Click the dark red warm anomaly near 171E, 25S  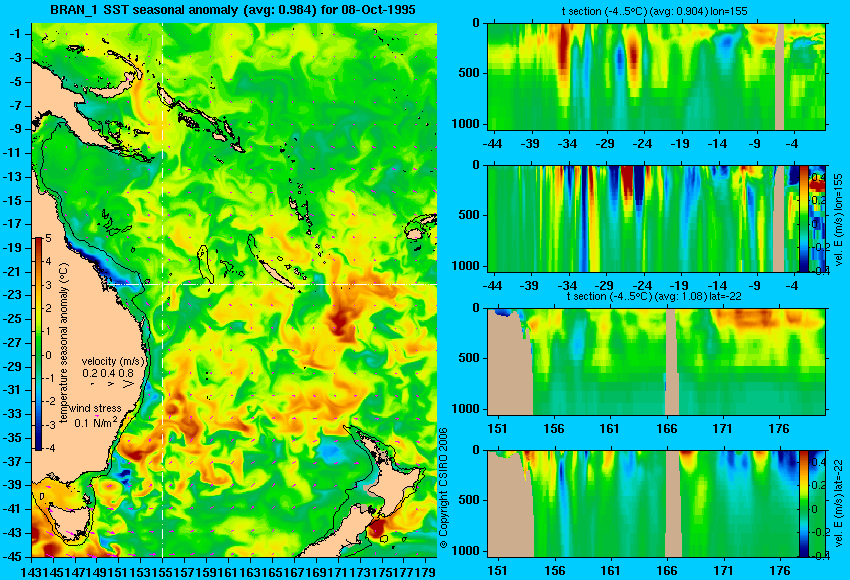(340, 324)
